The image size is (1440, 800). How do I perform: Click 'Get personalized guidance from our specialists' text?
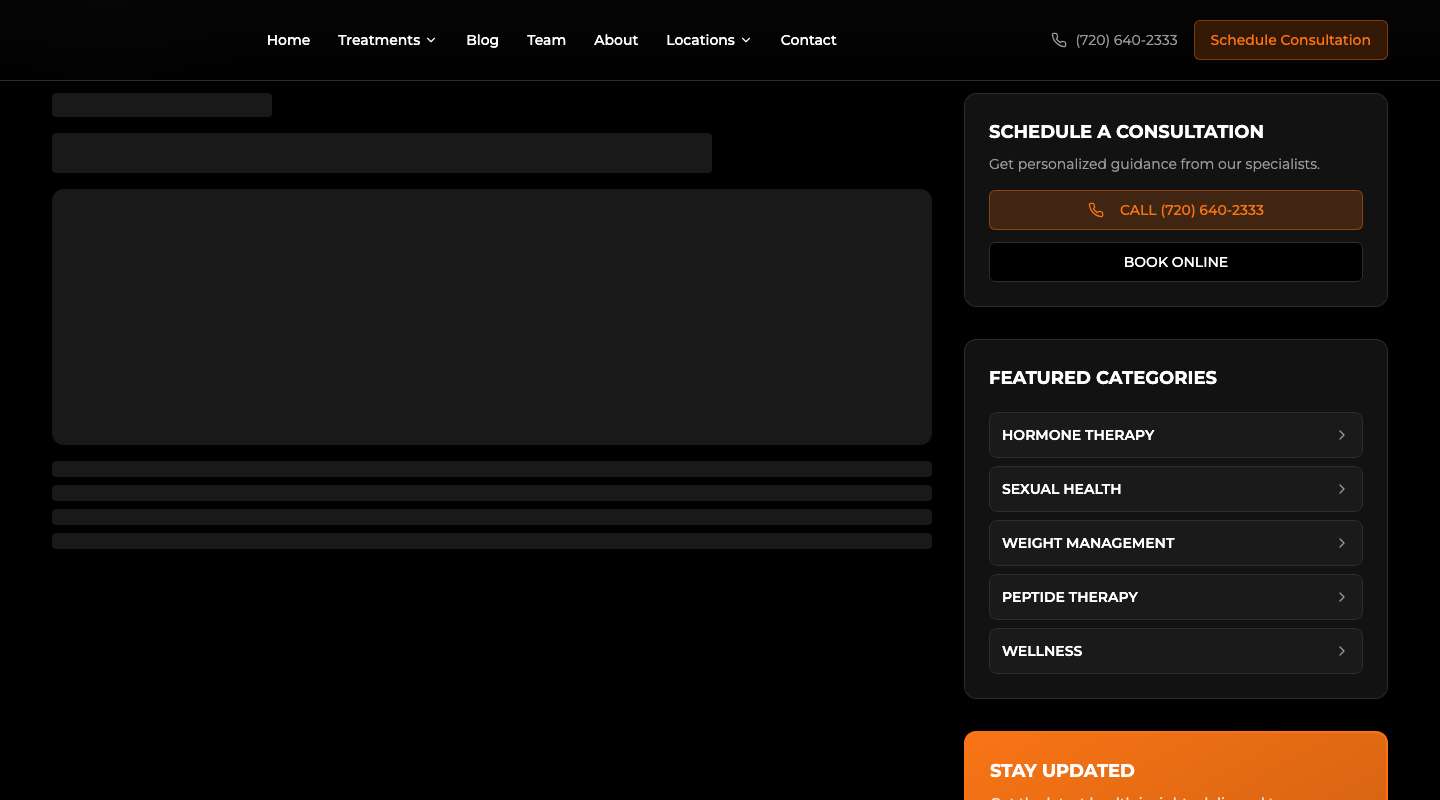[x=1154, y=164]
